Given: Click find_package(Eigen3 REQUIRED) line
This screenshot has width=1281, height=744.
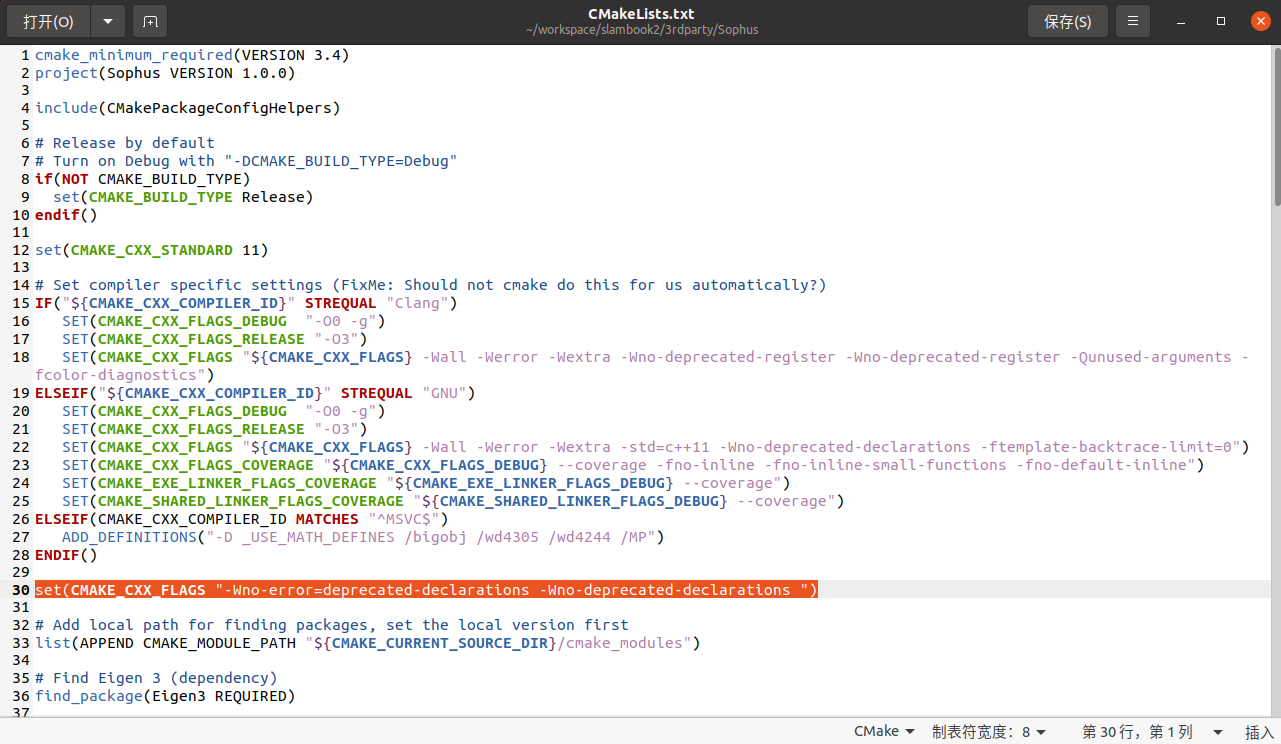Looking at the screenshot, I should [165, 696].
